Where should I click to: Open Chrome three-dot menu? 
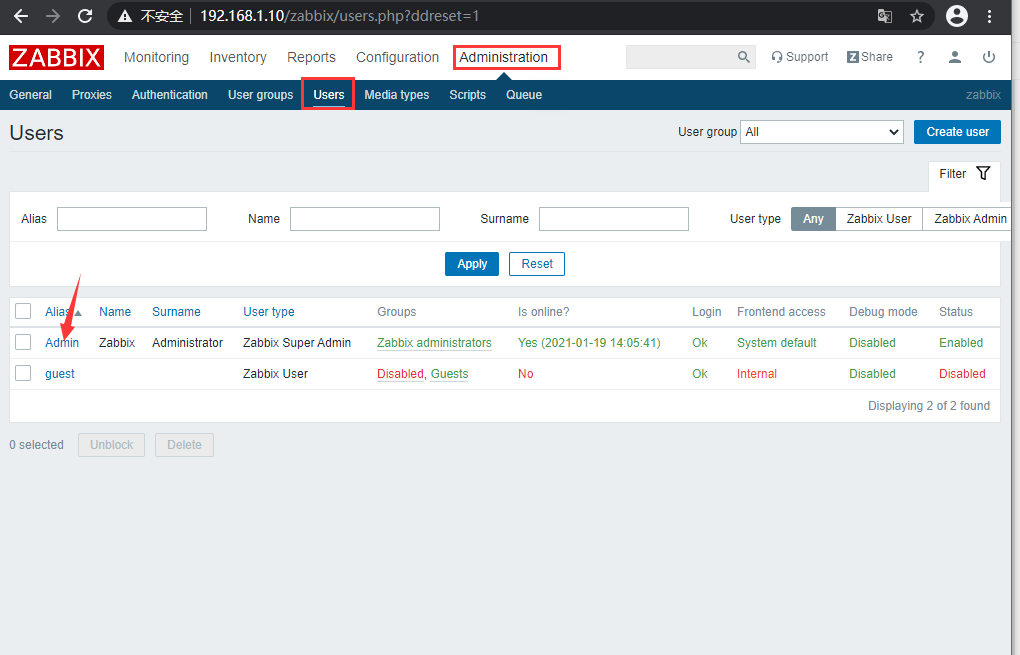pyautogui.click(x=989, y=16)
